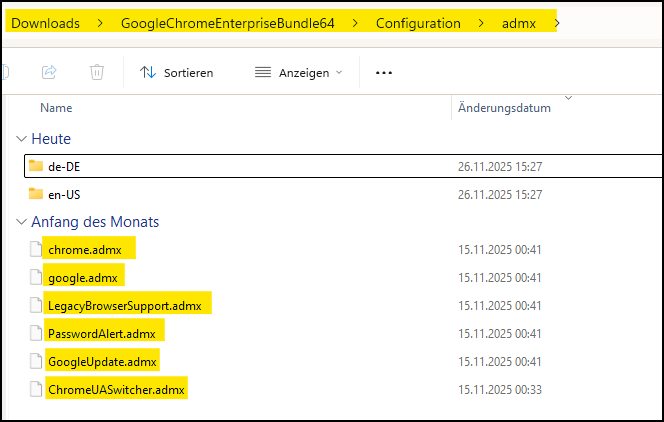Image resolution: width=664 pixels, height=422 pixels.
Task: Collapse the Heute group
Action: tap(21, 138)
